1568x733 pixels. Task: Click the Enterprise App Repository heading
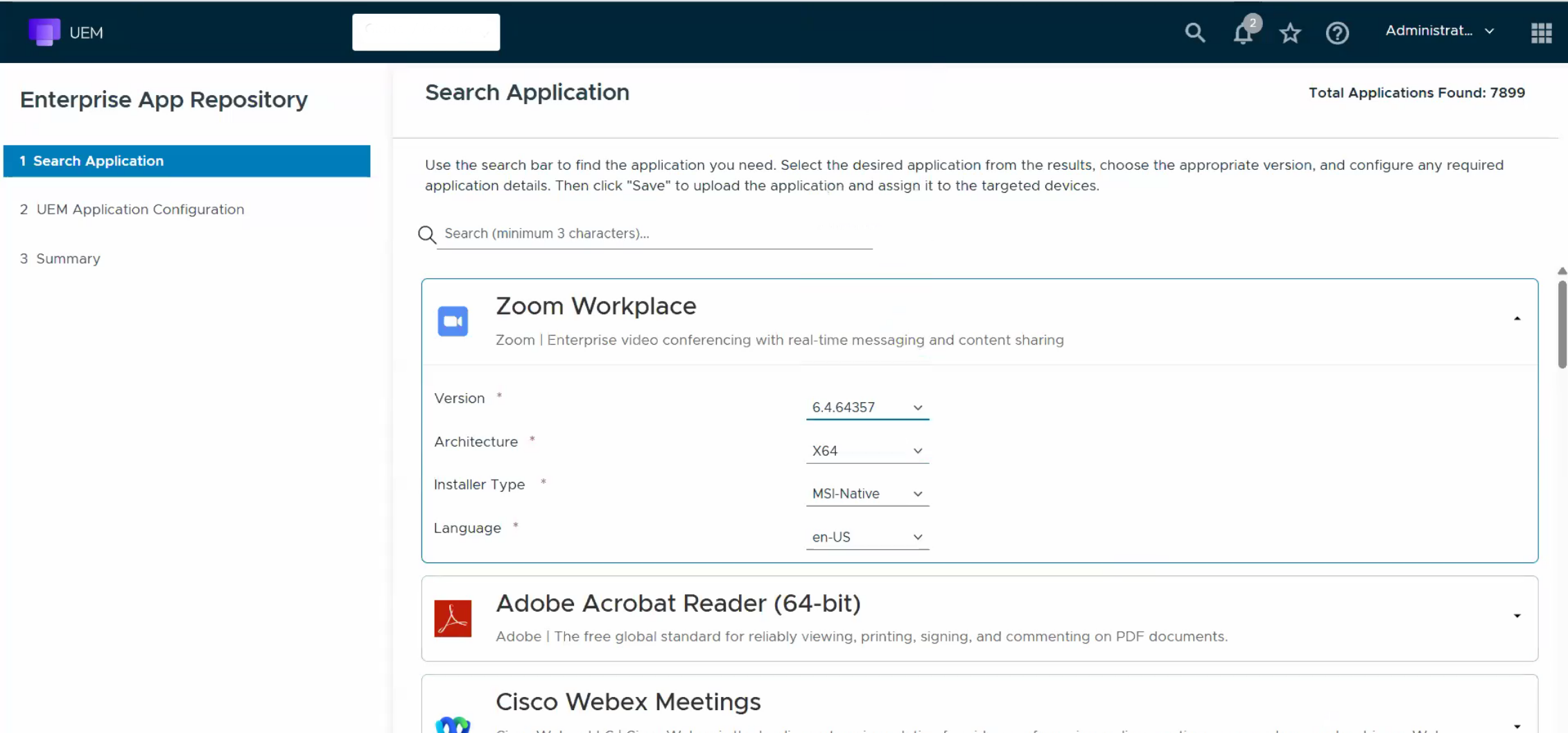(x=164, y=100)
